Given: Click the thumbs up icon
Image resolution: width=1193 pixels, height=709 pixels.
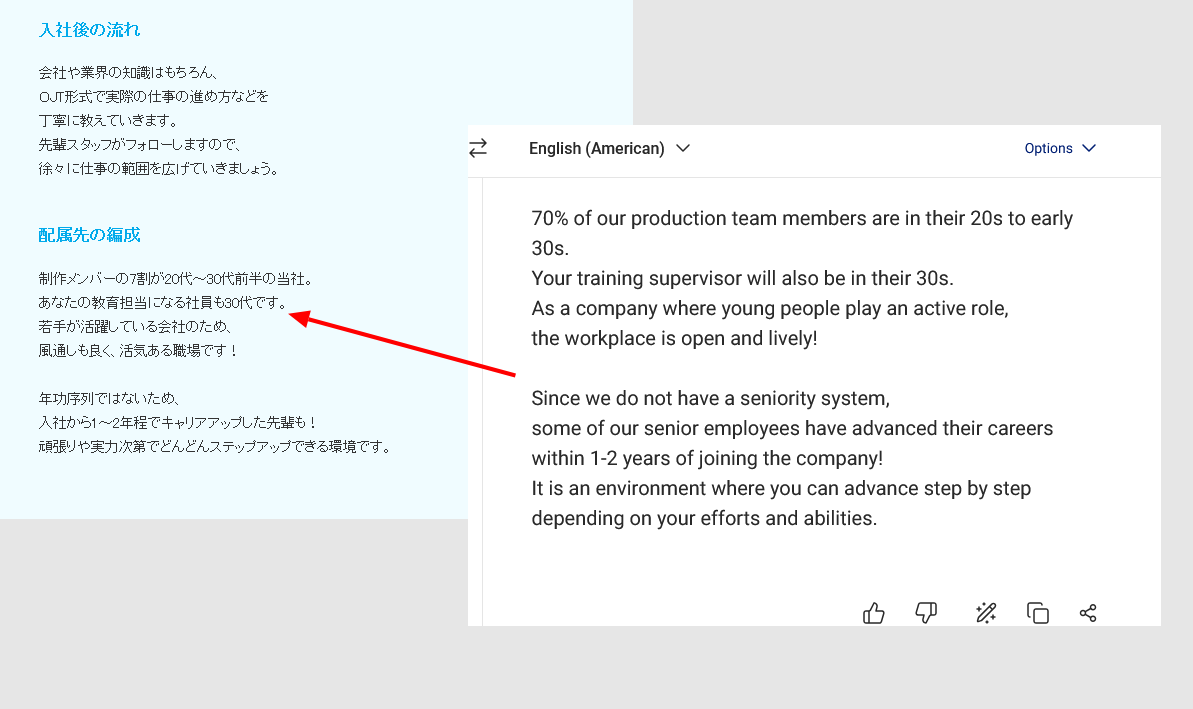Looking at the screenshot, I should coord(873,612).
